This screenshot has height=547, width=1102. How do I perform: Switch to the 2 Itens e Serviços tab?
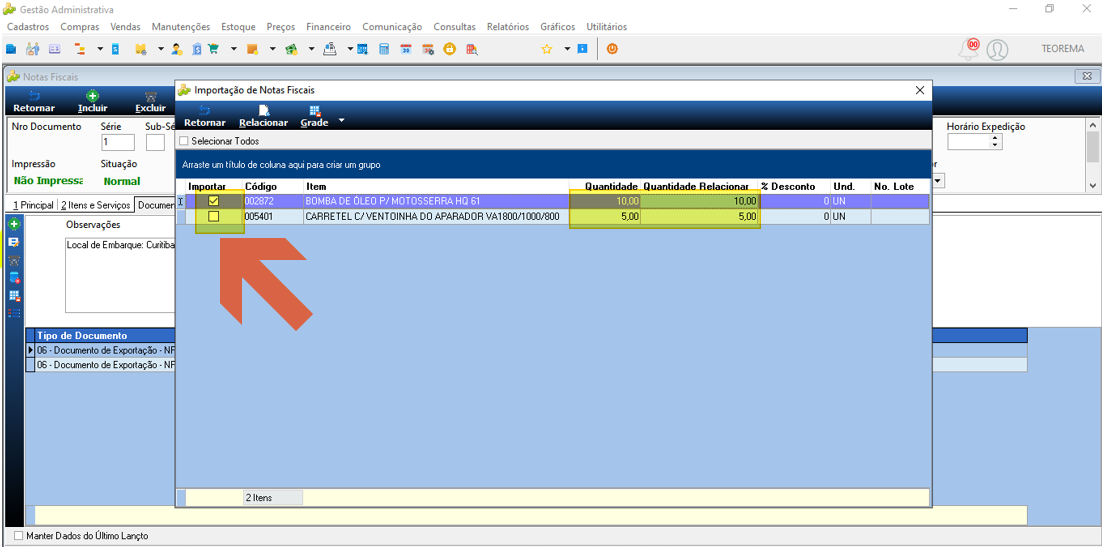coord(96,205)
